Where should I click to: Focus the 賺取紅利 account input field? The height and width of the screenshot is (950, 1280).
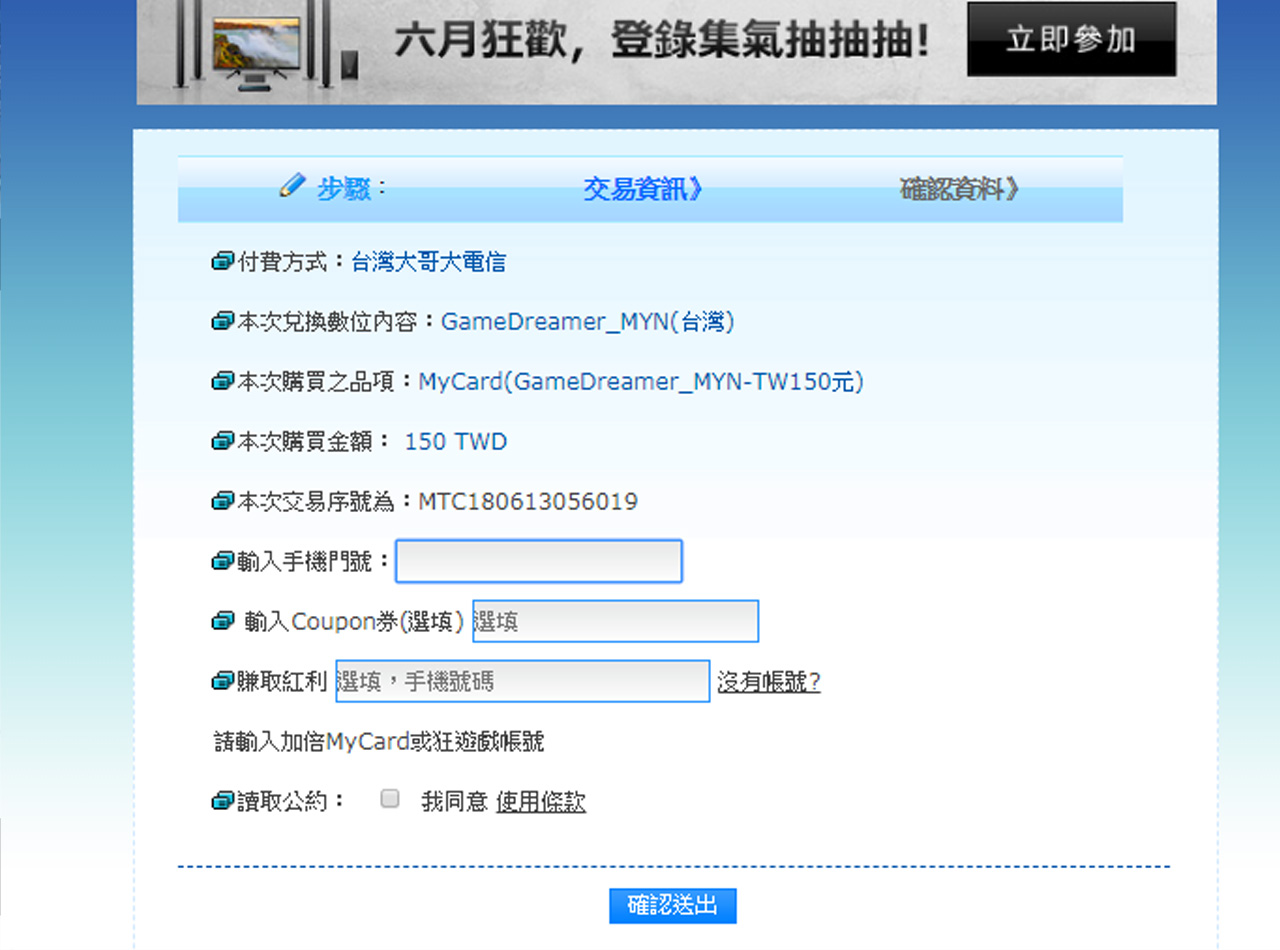click(523, 681)
